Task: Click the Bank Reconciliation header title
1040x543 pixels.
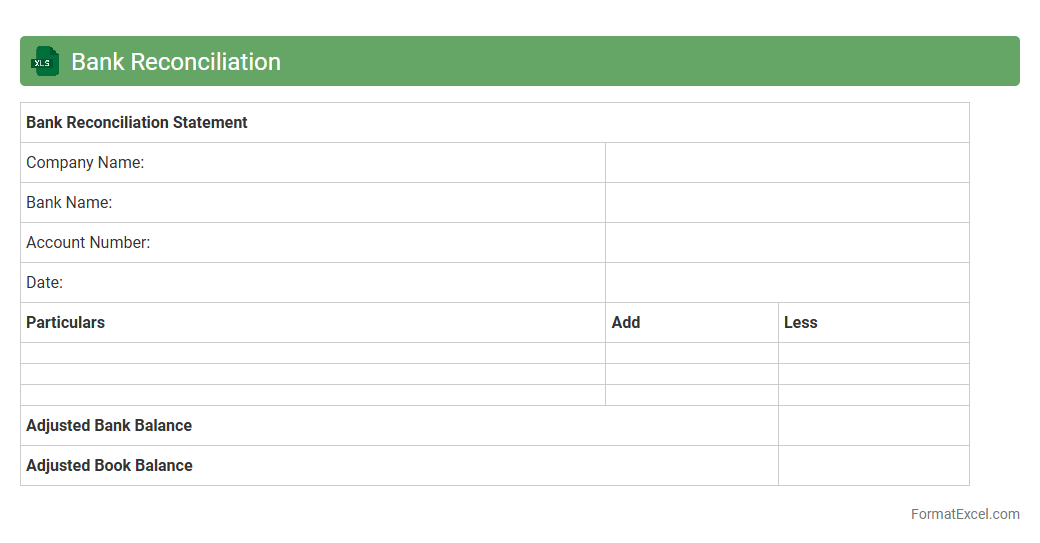Action: [x=176, y=62]
